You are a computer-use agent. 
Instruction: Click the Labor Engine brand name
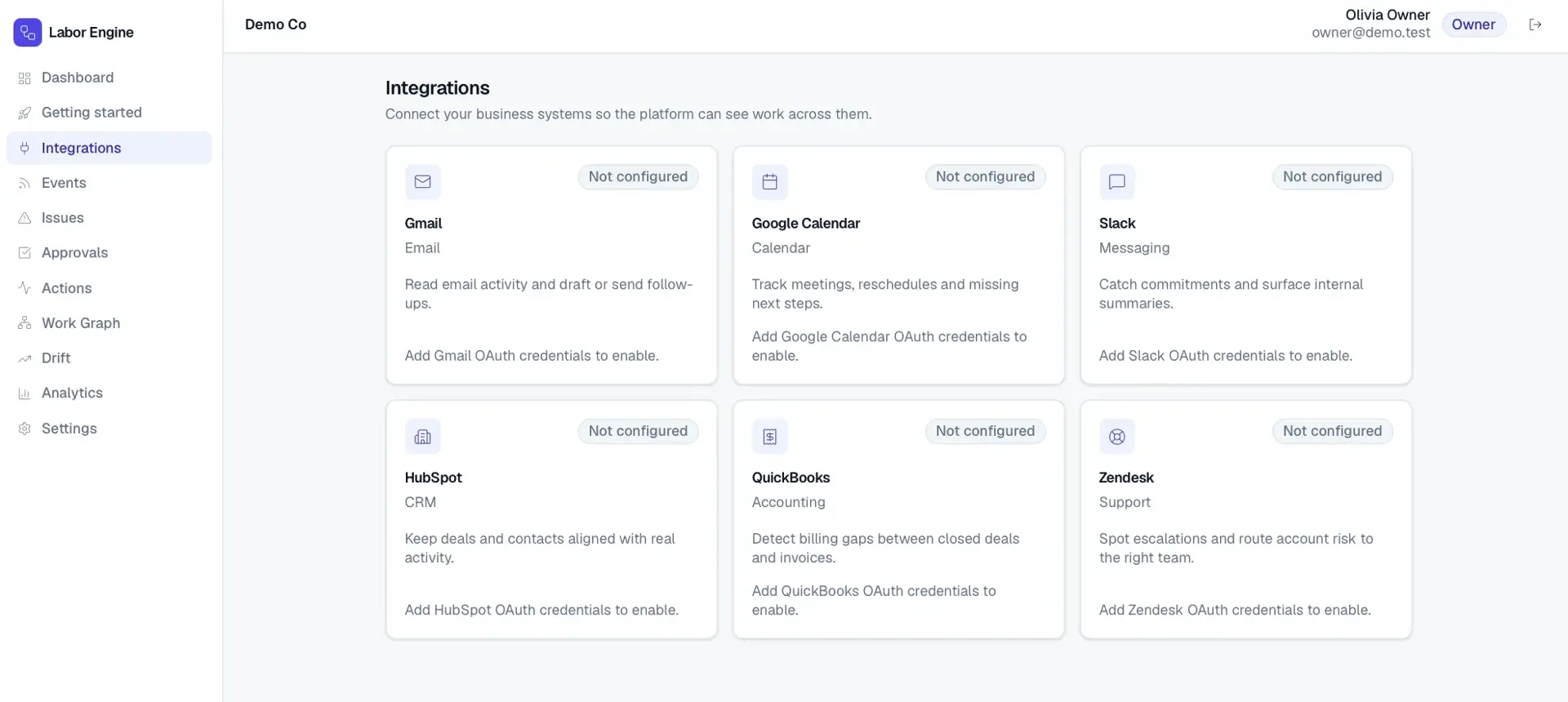(91, 33)
